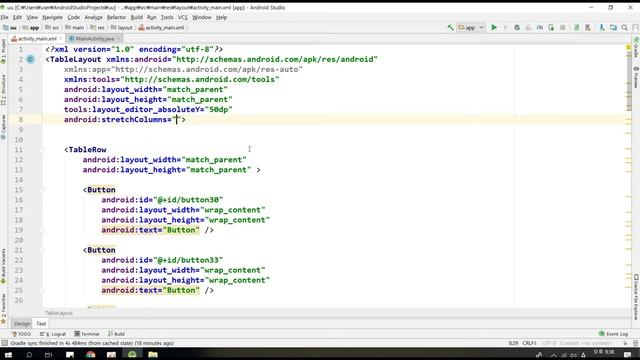The height and width of the screenshot is (360, 640).
Task: Click the 'src' breadcrumb folder
Action: (52, 28)
